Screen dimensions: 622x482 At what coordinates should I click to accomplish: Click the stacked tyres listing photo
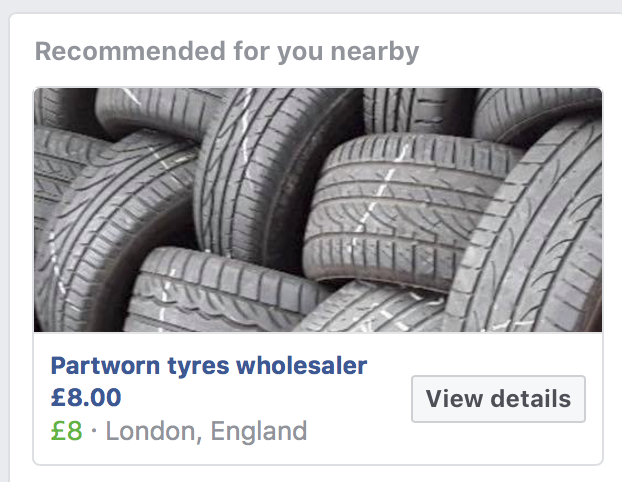(x=318, y=210)
